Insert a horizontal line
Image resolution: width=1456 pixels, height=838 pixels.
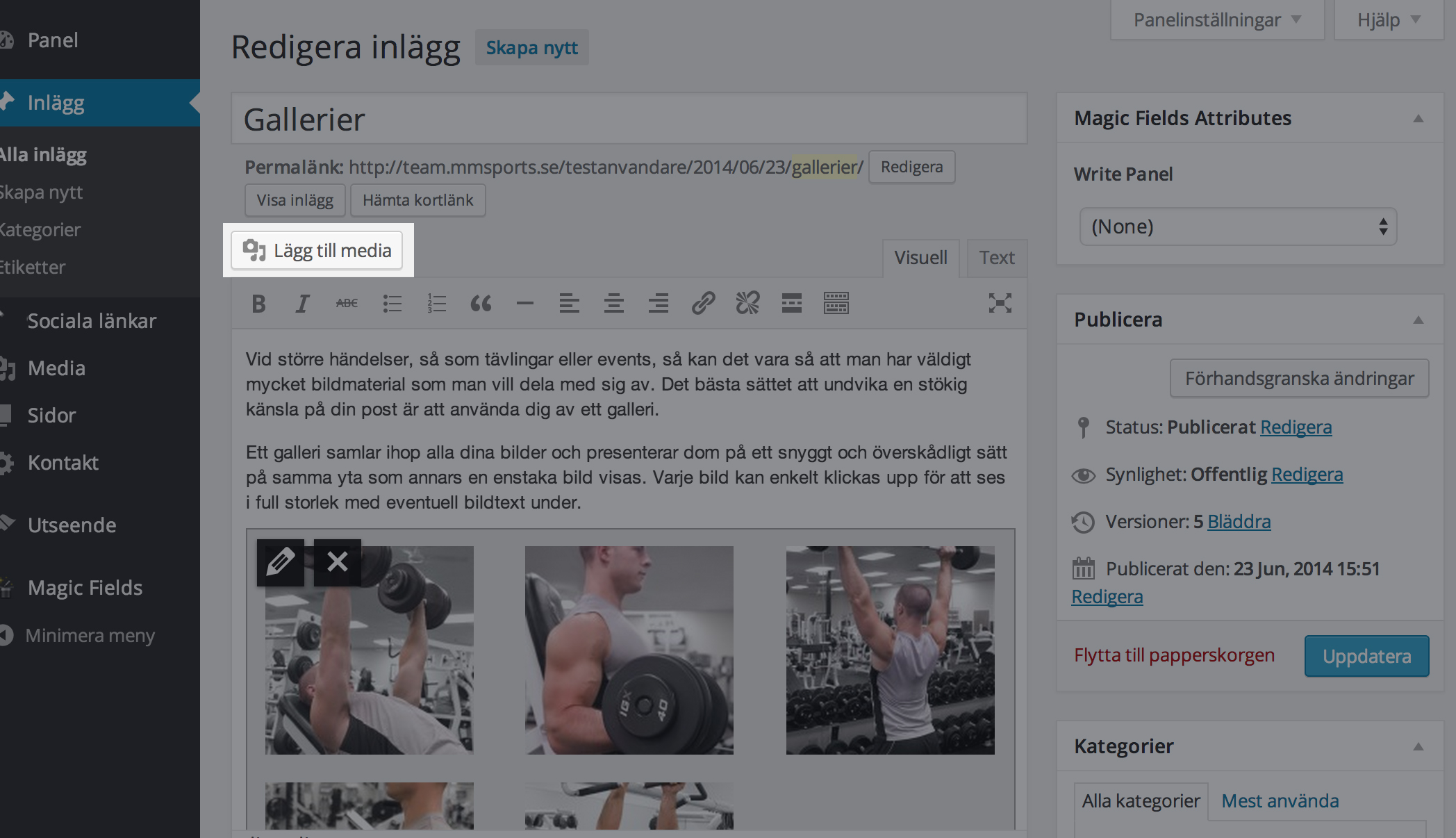point(525,304)
